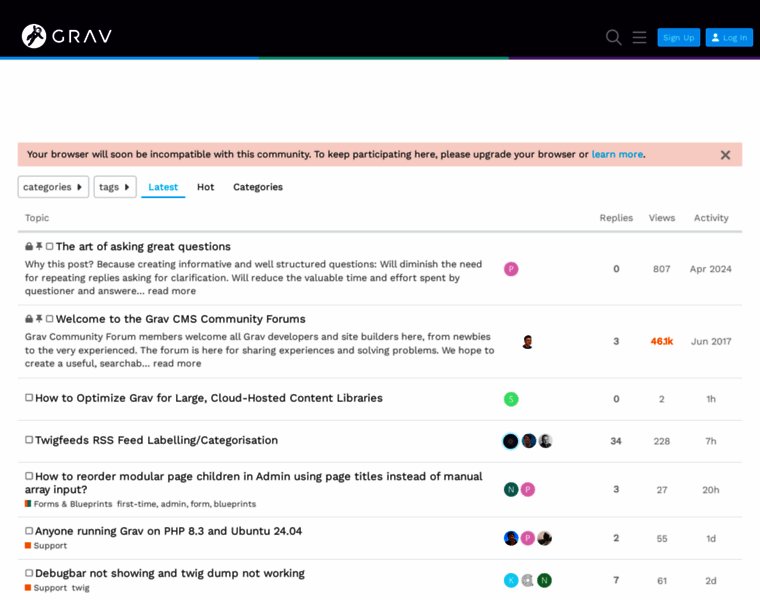Click lock icon on 'Welcome to the Grav' topic

click(x=29, y=319)
